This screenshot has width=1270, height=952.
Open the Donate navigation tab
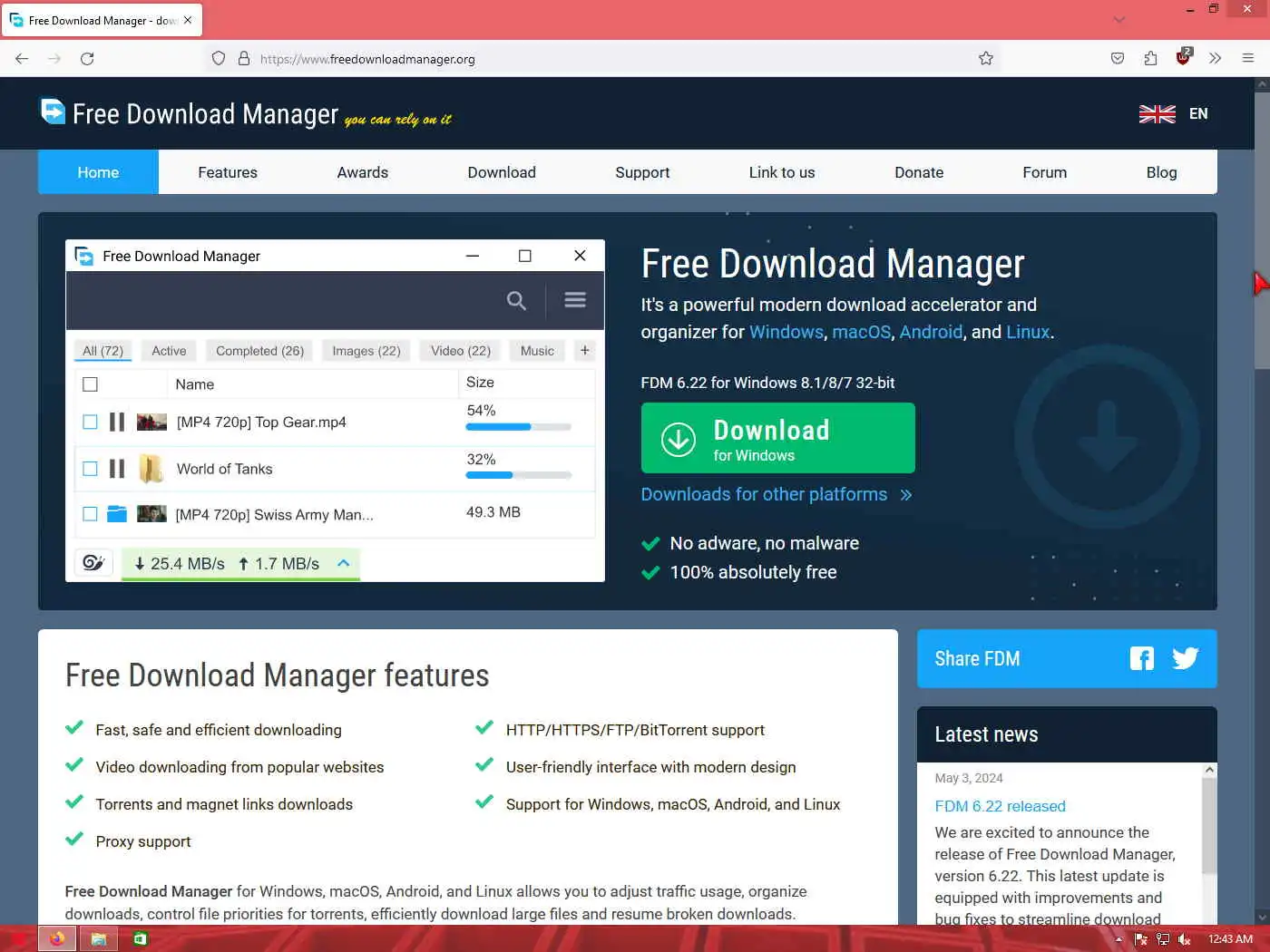919,172
